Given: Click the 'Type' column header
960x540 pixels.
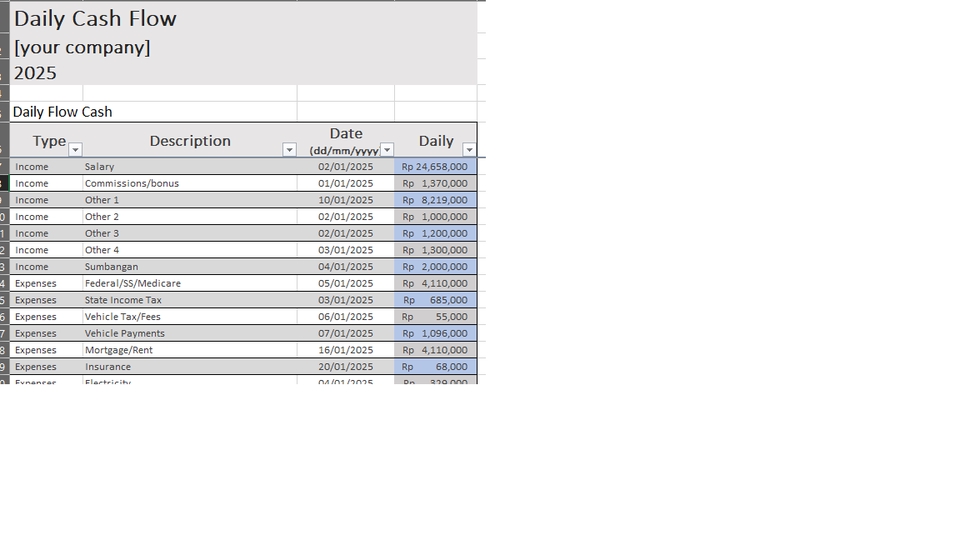Looking at the screenshot, I should [x=47, y=140].
